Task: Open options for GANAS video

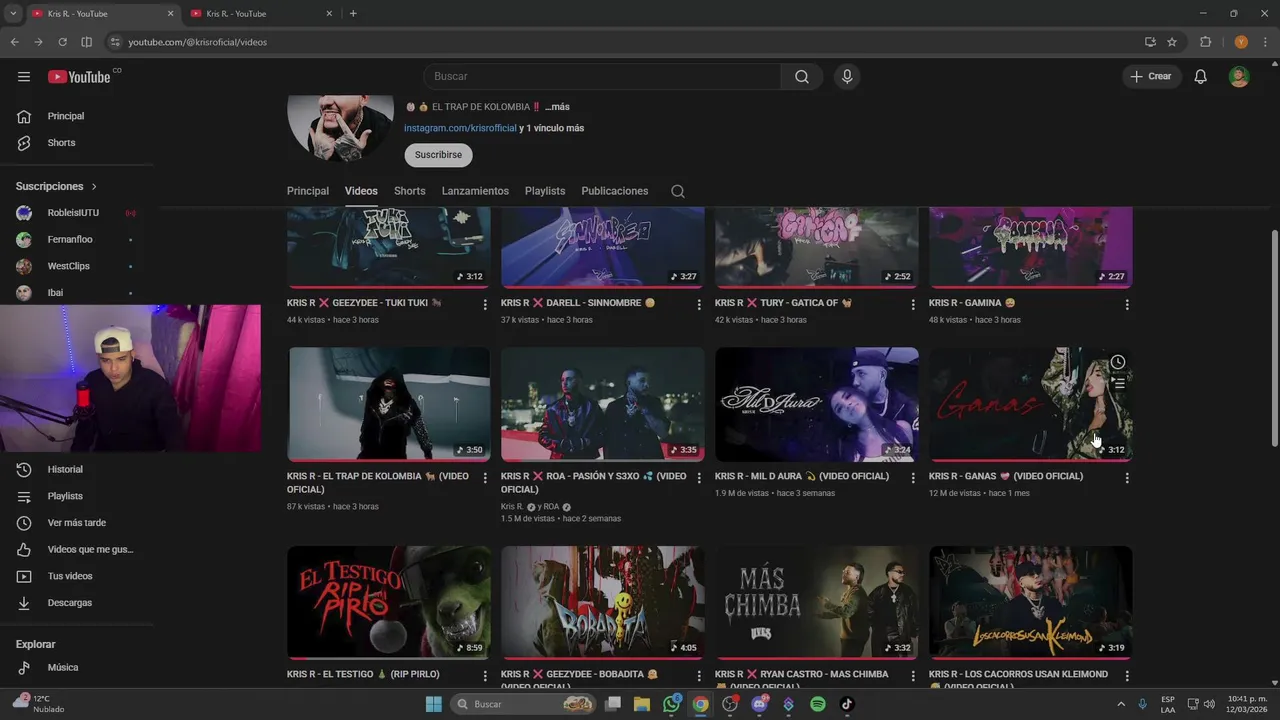Action: (x=1127, y=478)
